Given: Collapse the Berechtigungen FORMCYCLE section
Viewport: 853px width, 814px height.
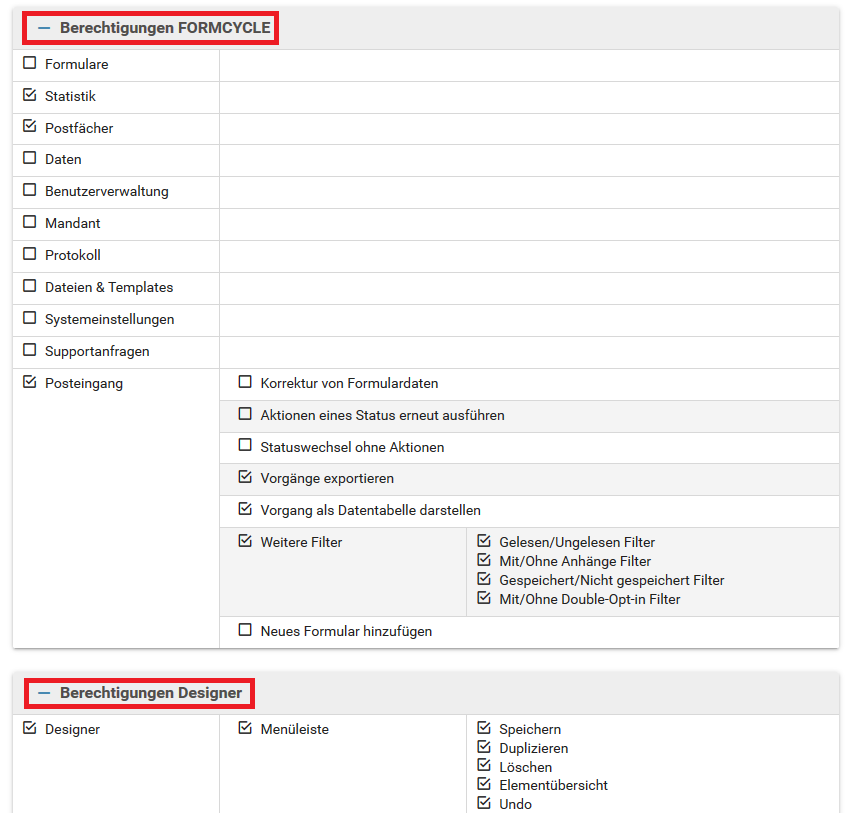Looking at the screenshot, I should tap(45, 28).
